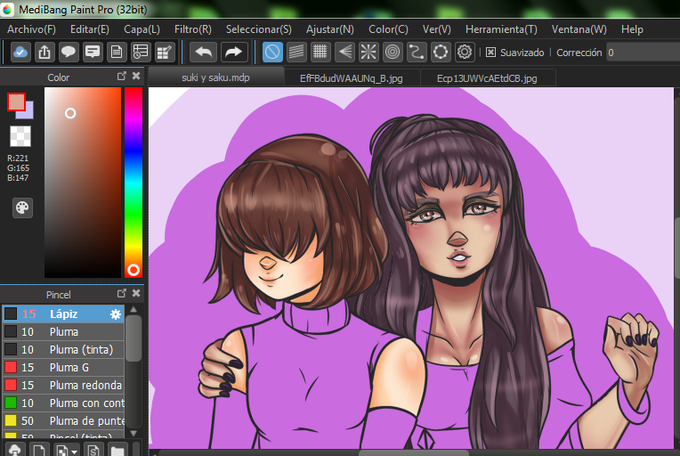680x456 pixels.
Task: Pop out the Color panel
Action: [121, 76]
